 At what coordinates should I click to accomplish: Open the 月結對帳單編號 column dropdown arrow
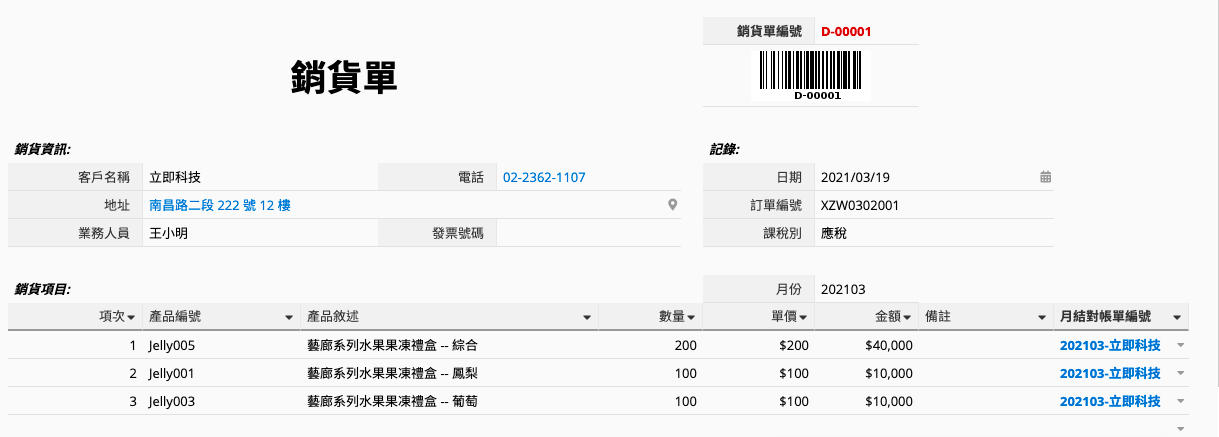coord(1177,317)
